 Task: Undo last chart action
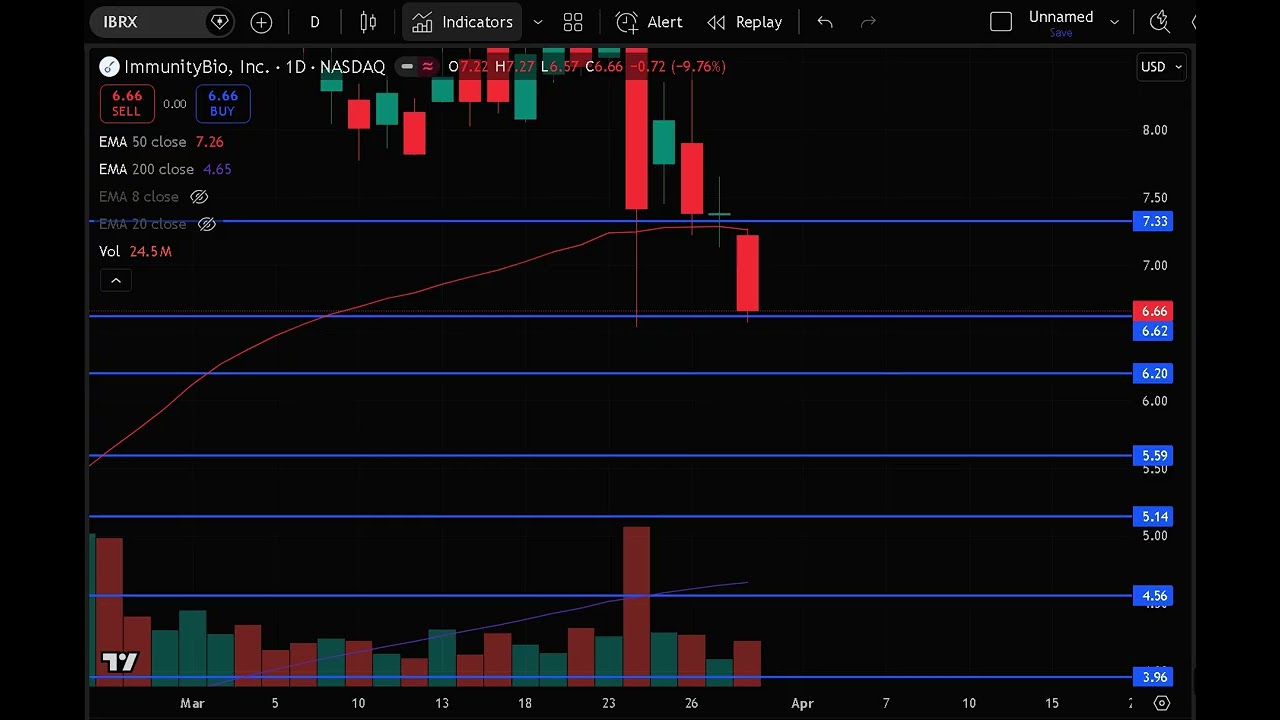tap(825, 22)
